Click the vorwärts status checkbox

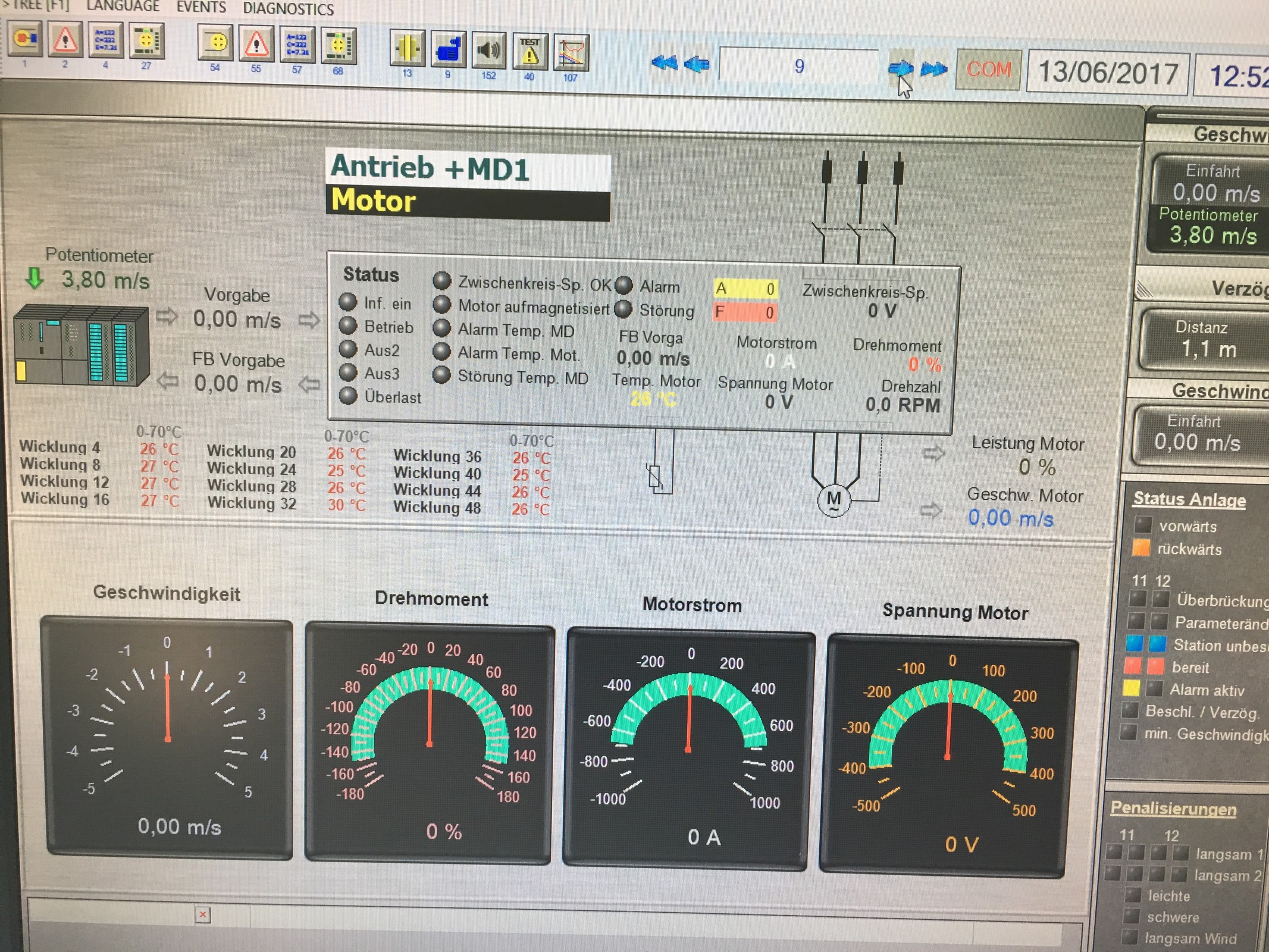1142,525
